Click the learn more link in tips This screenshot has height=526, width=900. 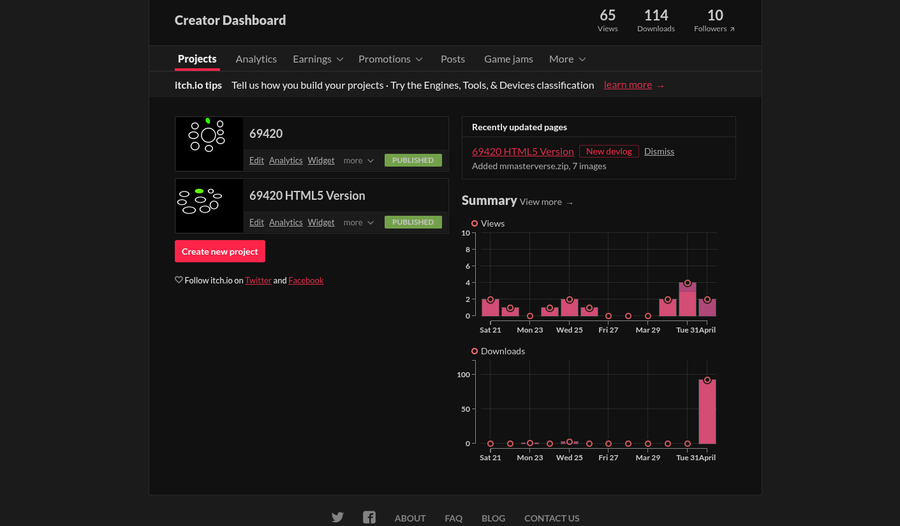627,85
